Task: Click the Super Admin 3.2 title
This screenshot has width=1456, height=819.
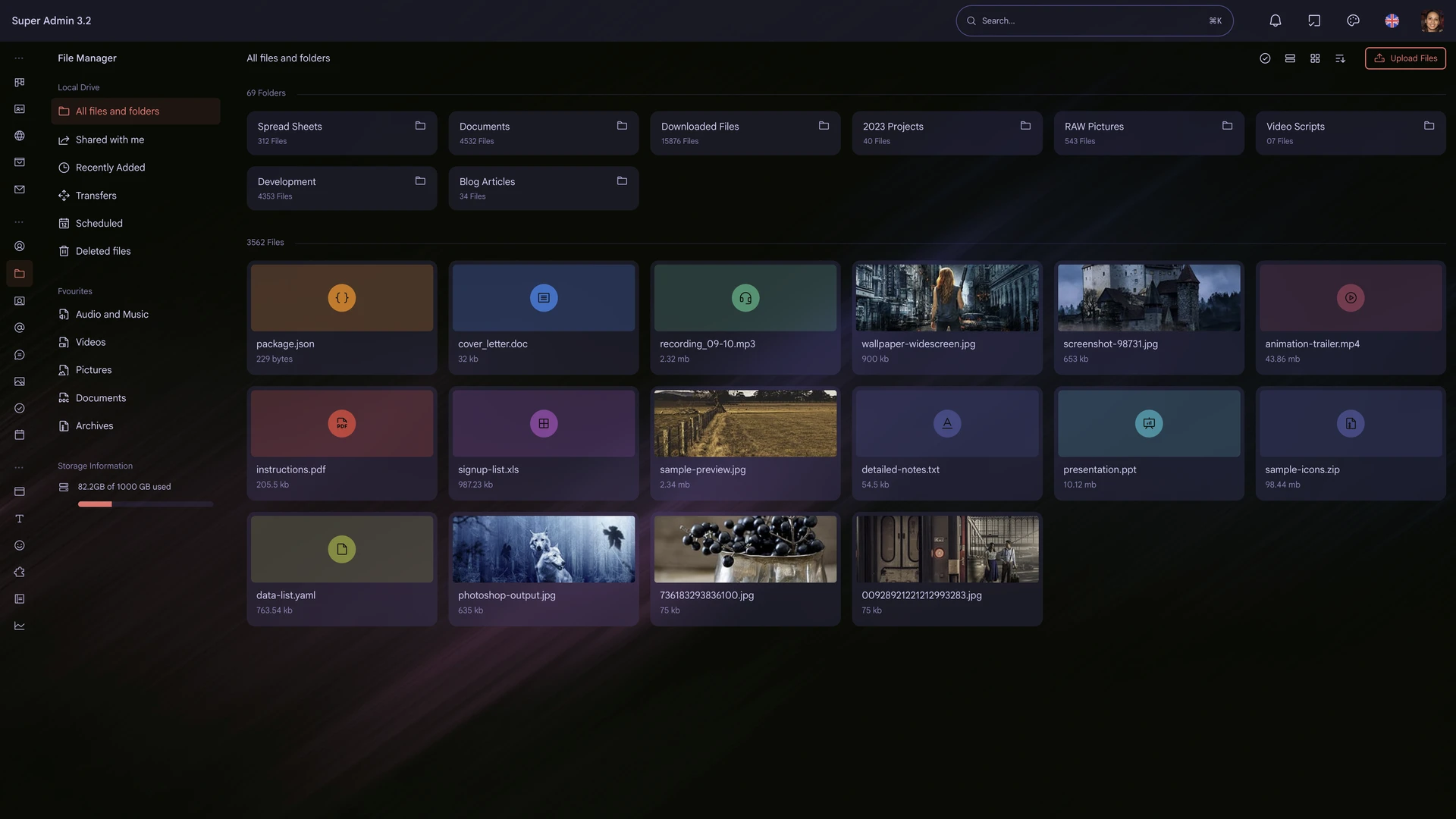Action: (x=52, y=20)
